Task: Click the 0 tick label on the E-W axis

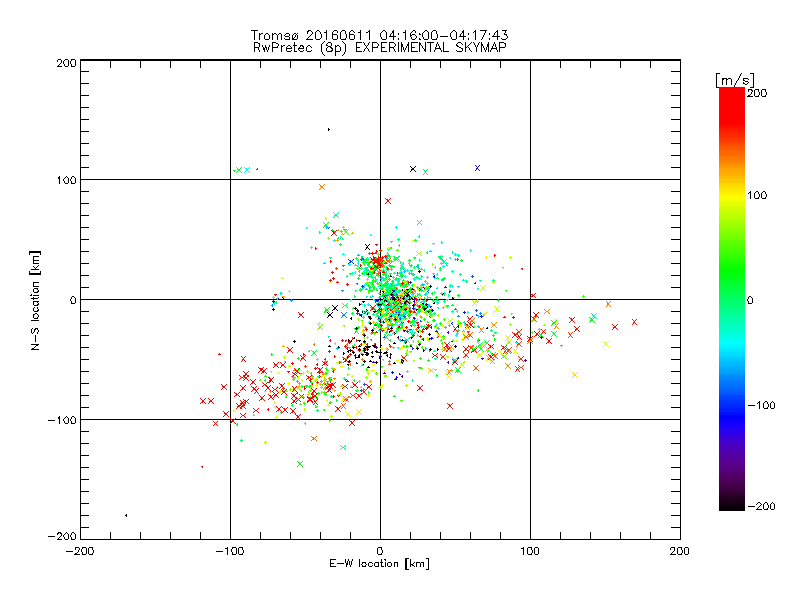Action: tap(380, 551)
